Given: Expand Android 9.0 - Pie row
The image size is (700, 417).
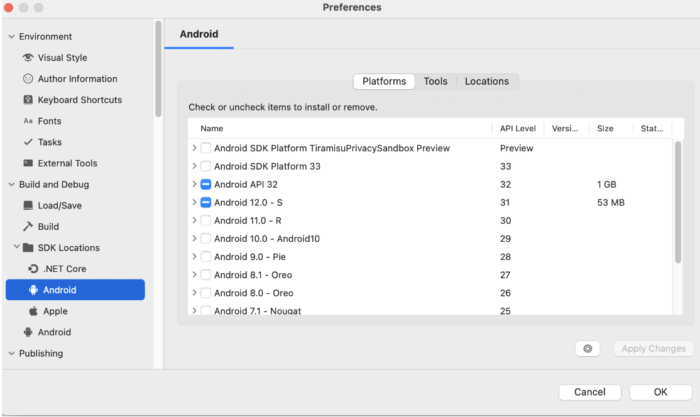Looking at the screenshot, I should coord(194,257).
